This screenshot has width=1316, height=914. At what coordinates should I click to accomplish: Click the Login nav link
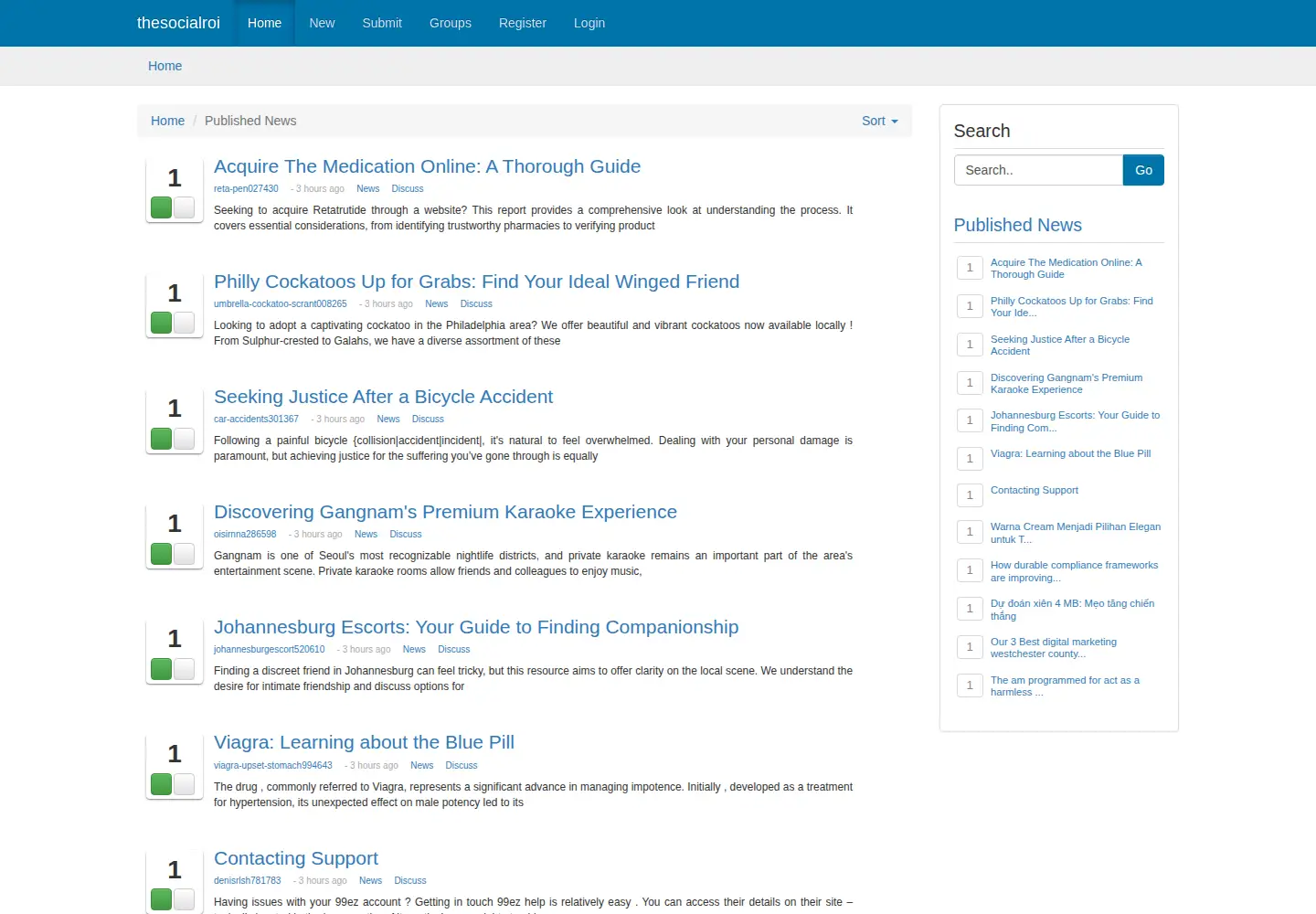[589, 23]
